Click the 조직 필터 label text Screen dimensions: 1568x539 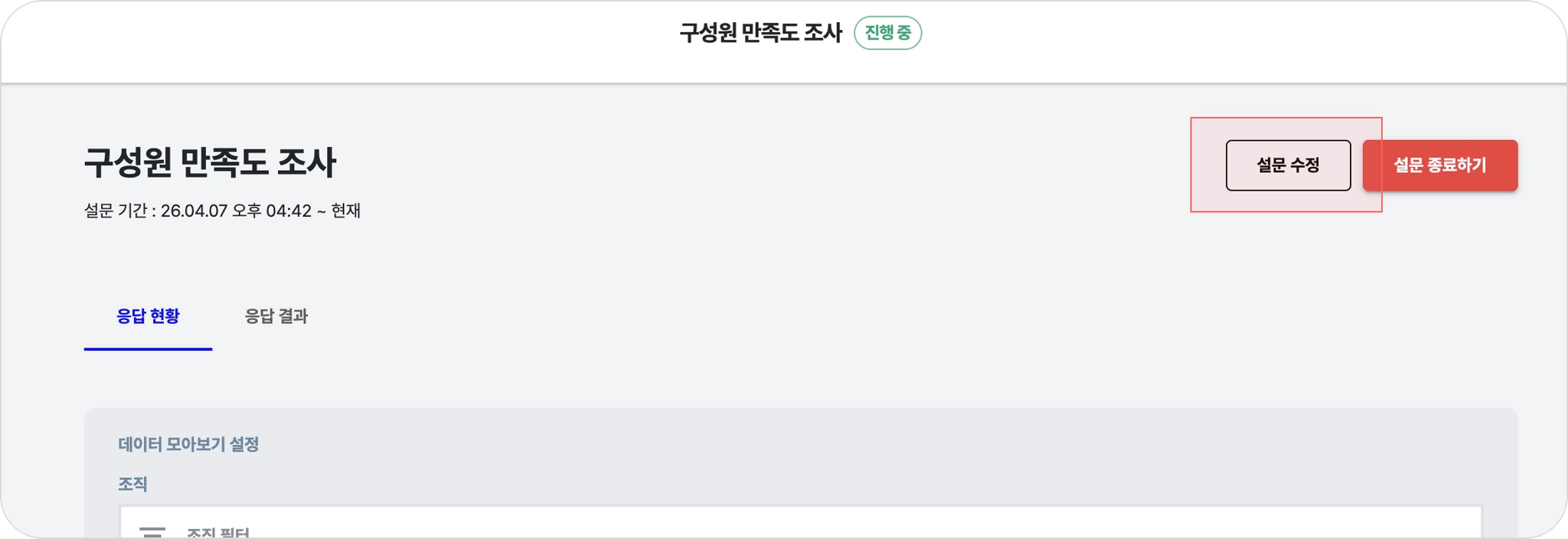(x=218, y=533)
